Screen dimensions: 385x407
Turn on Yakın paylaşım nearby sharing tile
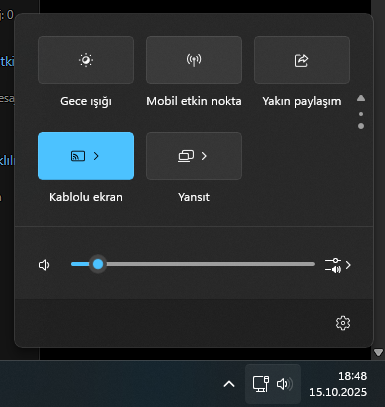coord(302,60)
